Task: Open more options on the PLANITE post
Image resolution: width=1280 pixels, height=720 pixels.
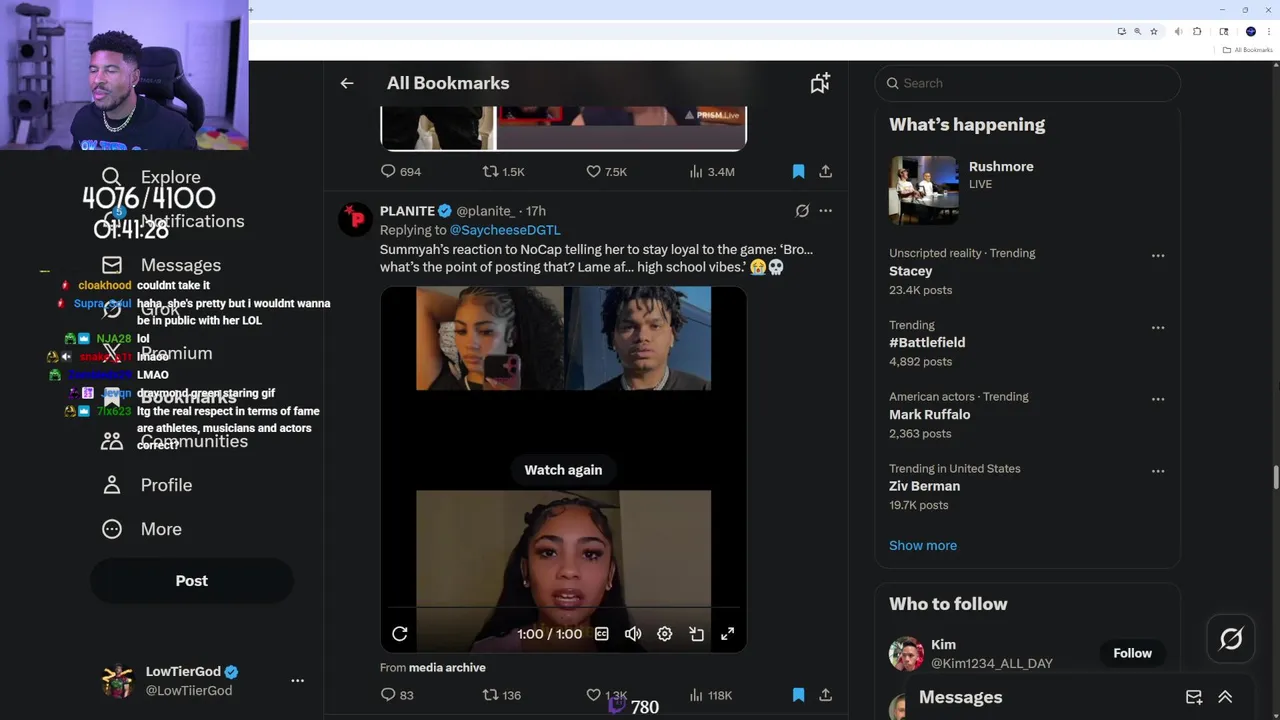Action: [825, 211]
